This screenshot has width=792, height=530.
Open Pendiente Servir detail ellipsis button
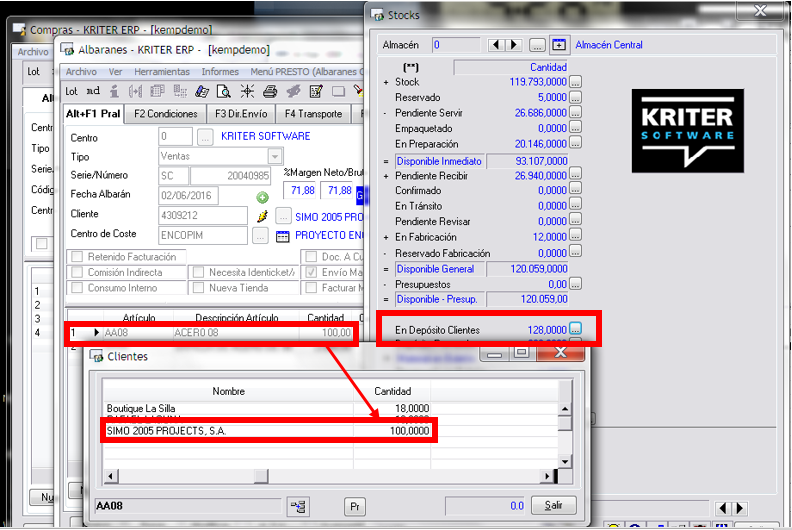click(575, 112)
